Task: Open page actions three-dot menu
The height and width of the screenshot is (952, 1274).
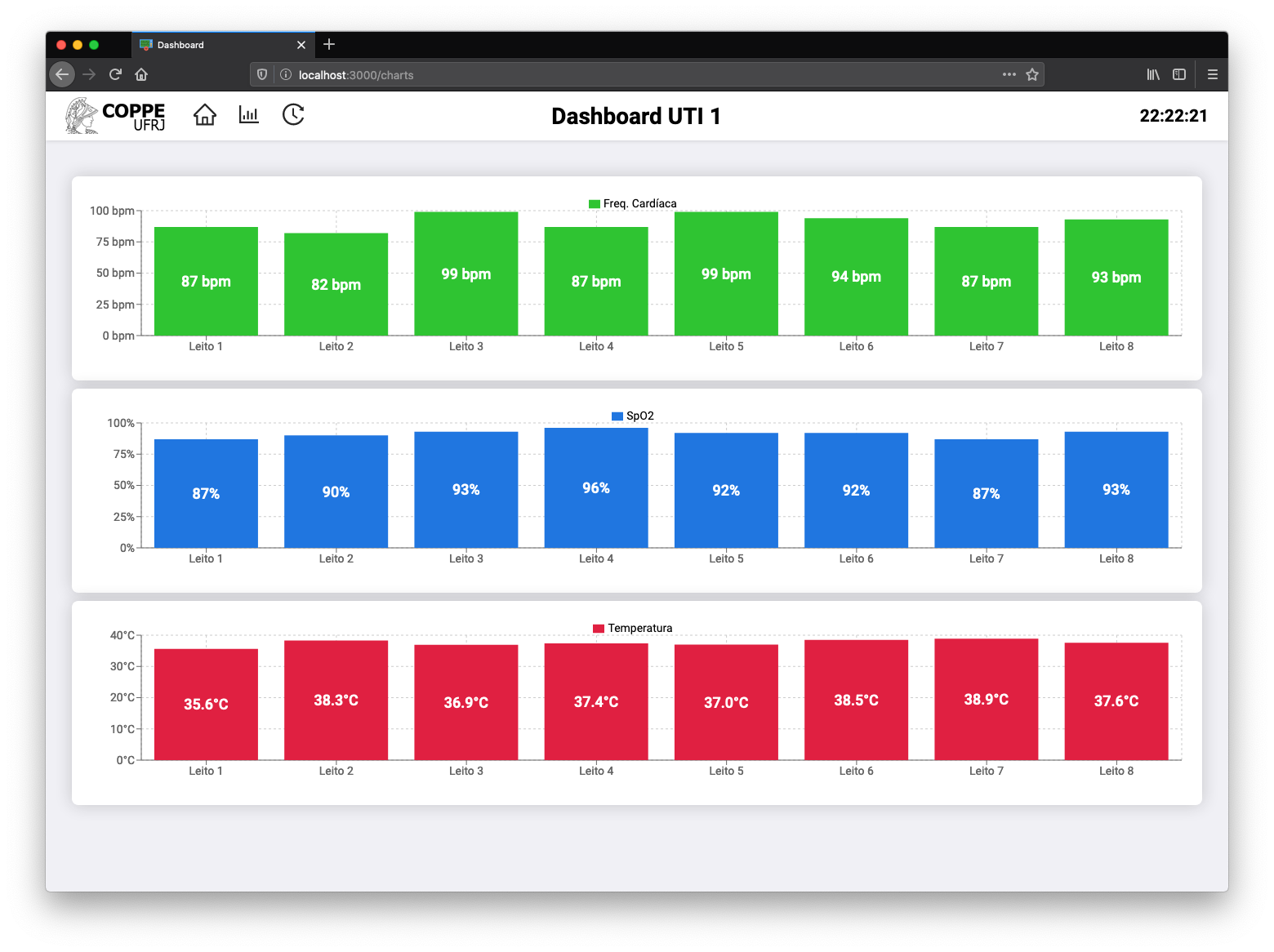Action: (1009, 74)
